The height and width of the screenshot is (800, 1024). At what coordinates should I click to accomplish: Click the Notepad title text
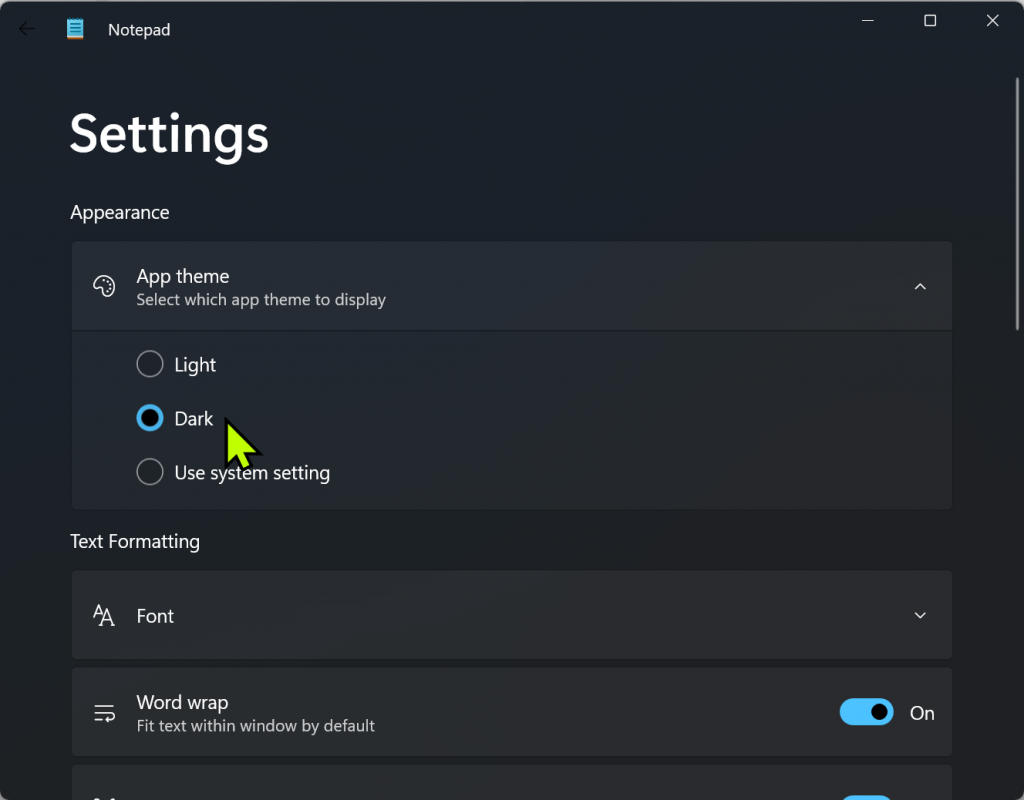click(x=139, y=30)
